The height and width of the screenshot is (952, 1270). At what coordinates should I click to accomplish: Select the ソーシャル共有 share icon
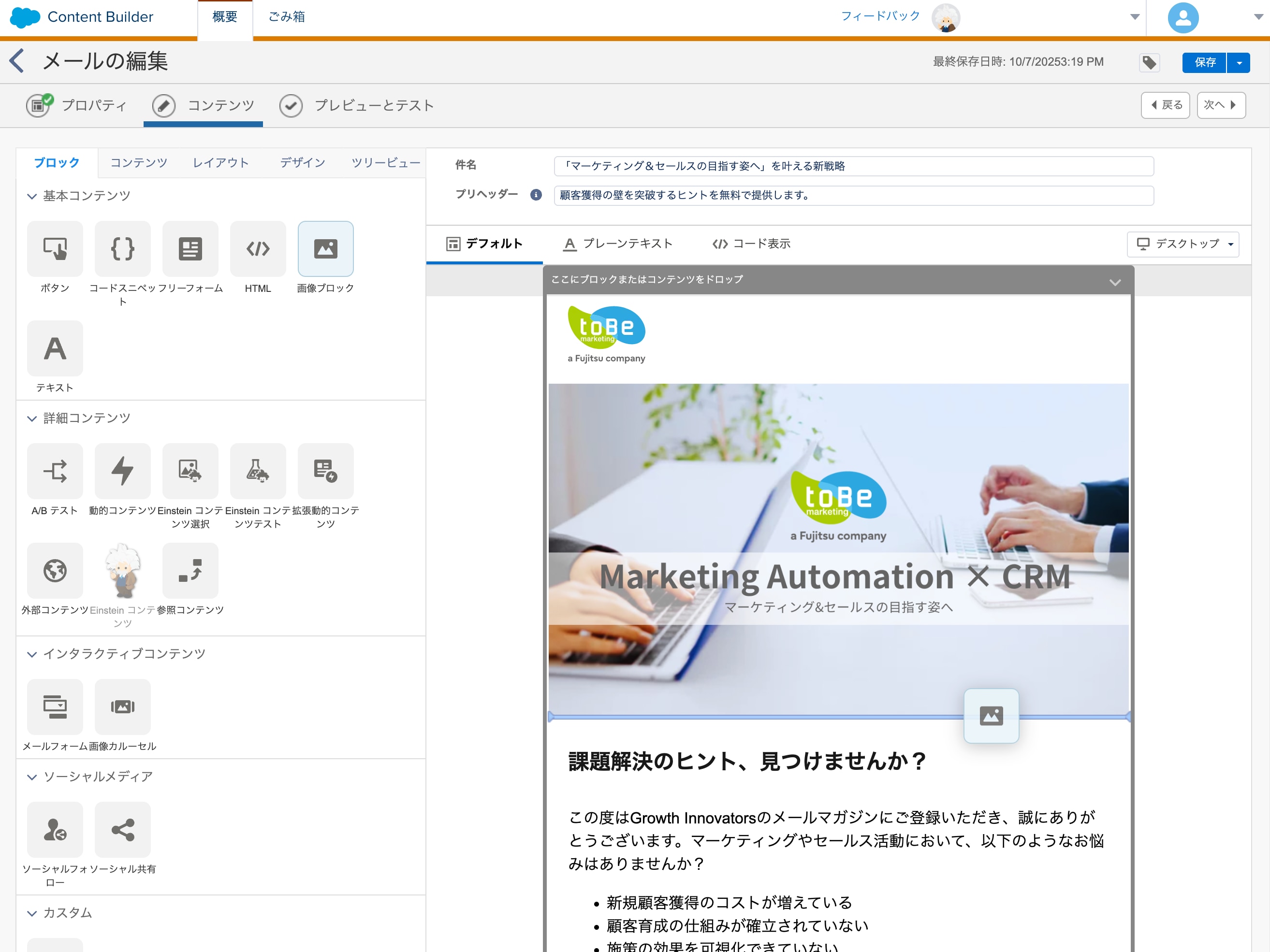click(x=122, y=829)
